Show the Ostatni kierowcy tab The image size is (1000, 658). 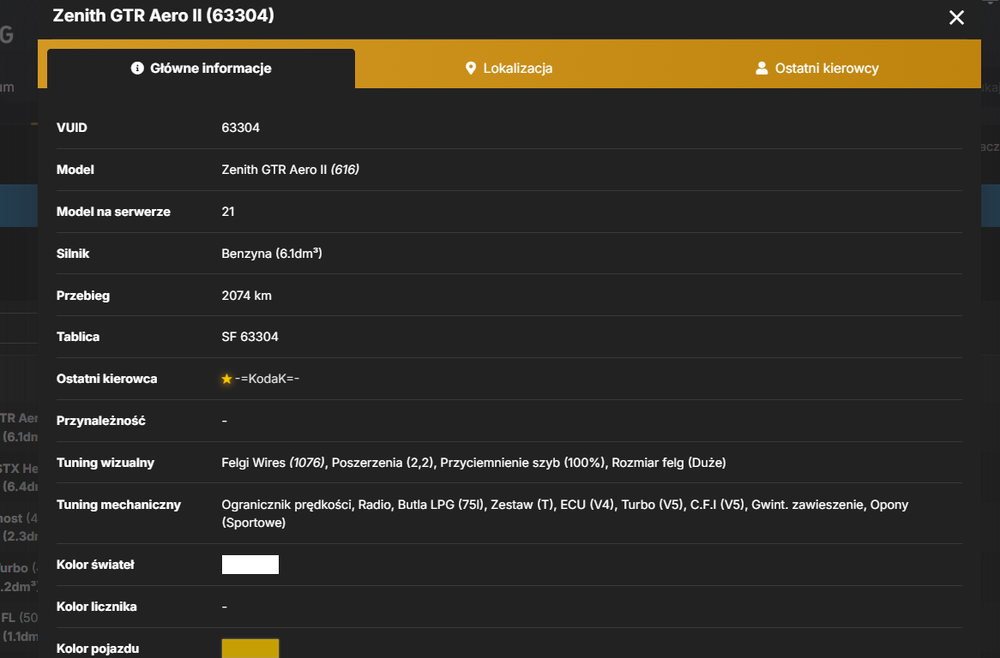tap(817, 68)
